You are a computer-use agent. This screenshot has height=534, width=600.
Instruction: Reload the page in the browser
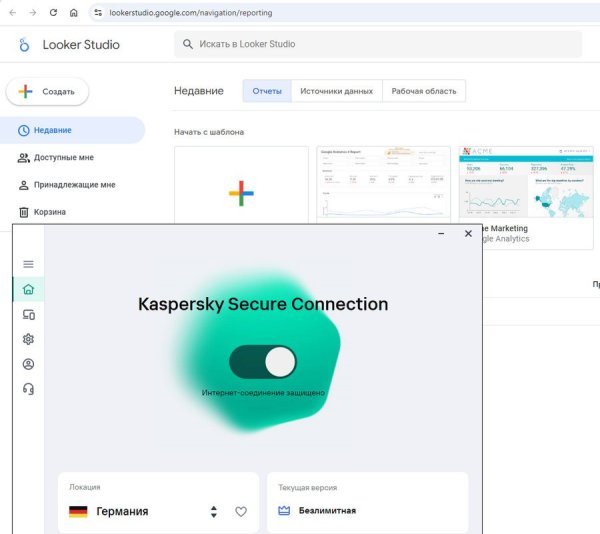[54, 13]
